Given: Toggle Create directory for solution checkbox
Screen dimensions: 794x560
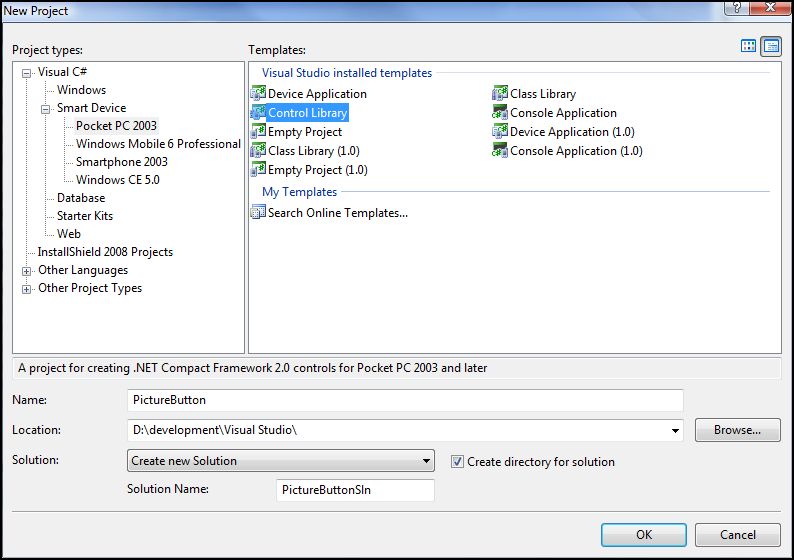Looking at the screenshot, I should pos(457,462).
